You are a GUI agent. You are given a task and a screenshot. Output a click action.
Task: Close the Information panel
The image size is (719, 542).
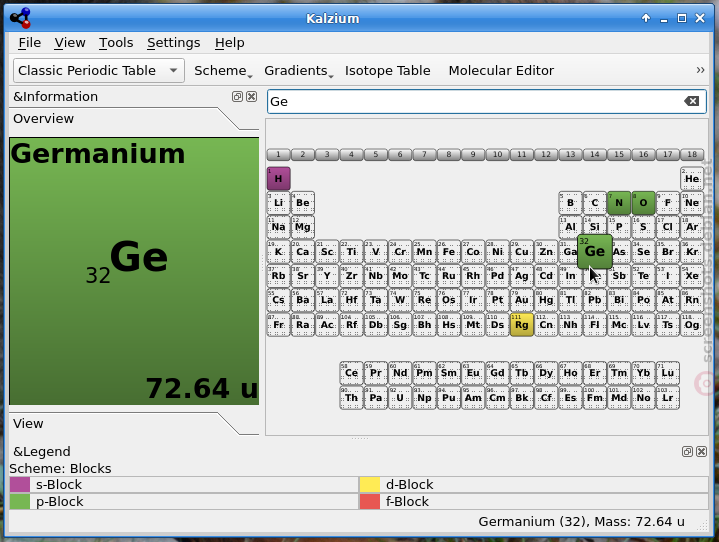pos(251,96)
